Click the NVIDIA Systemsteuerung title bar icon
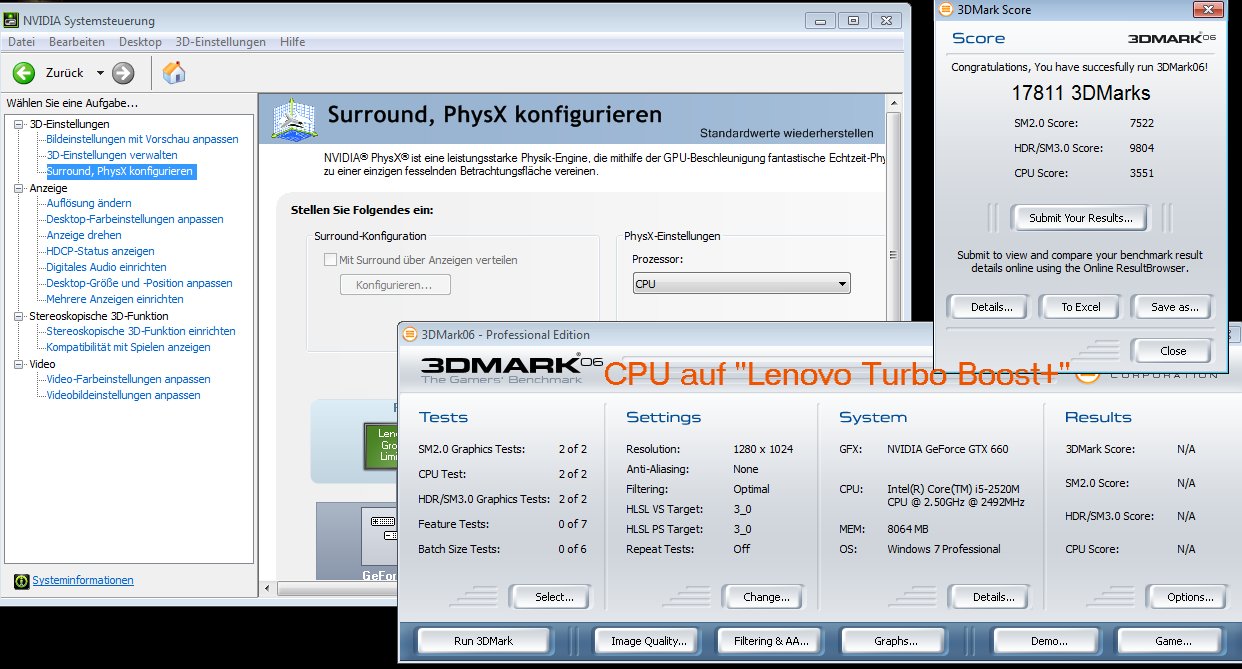Screen dimensions: 1242x669 (x=13, y=21)
